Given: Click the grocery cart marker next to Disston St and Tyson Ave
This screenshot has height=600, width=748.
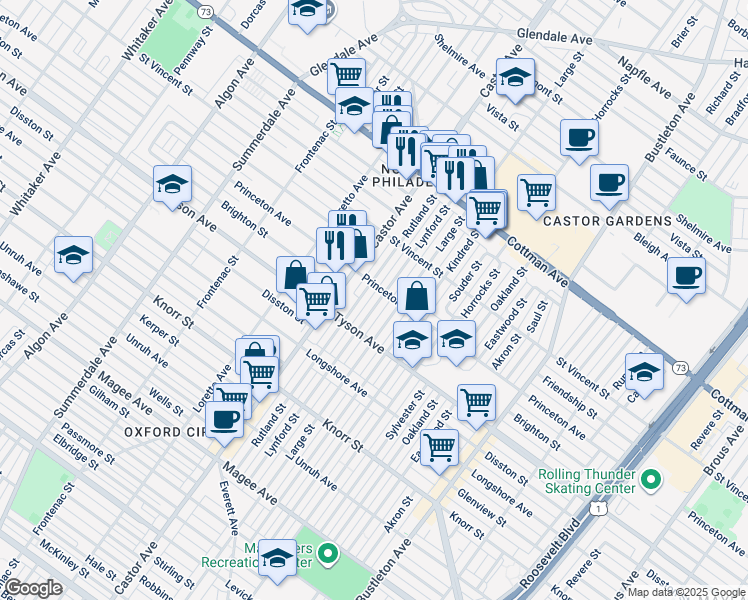Looking at the screenshot, I should 316,303.
